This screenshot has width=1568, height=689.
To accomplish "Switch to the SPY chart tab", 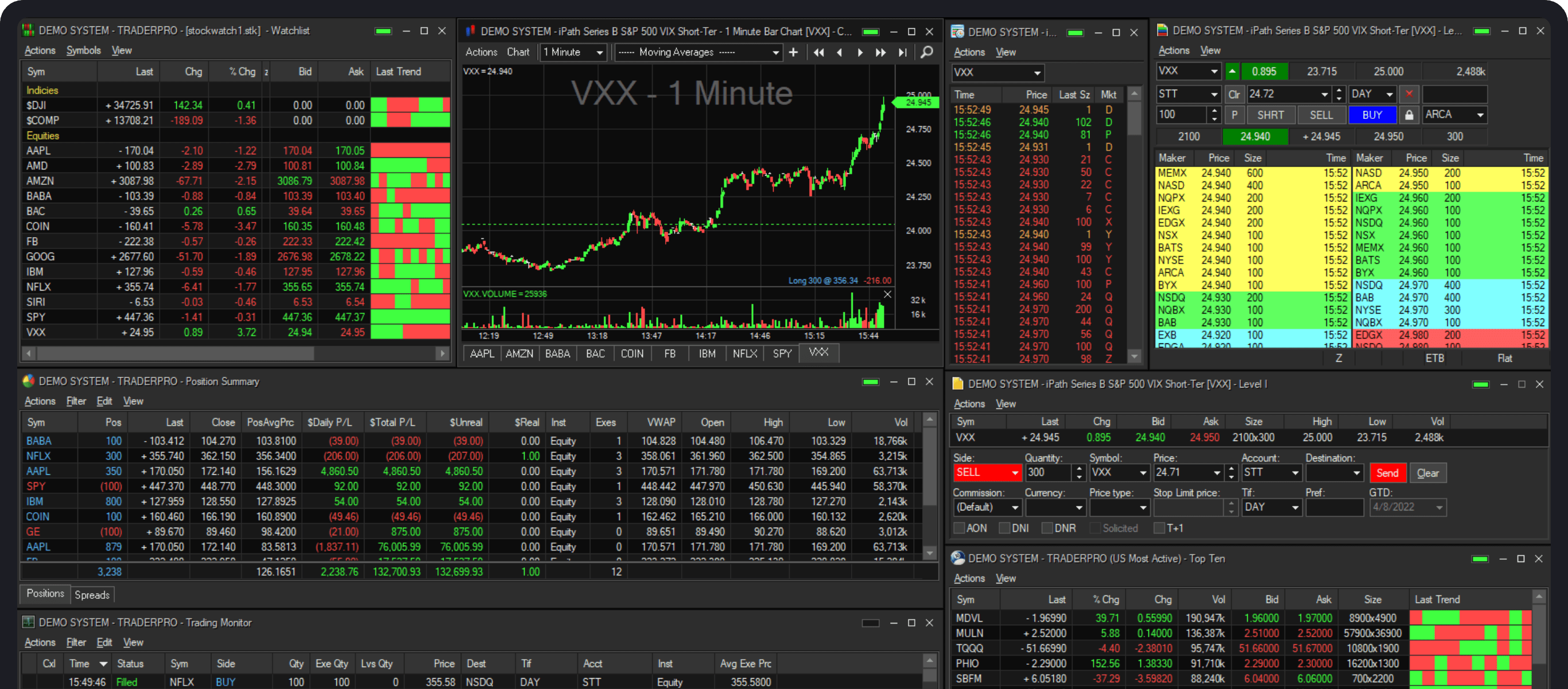I will point(782,354).
